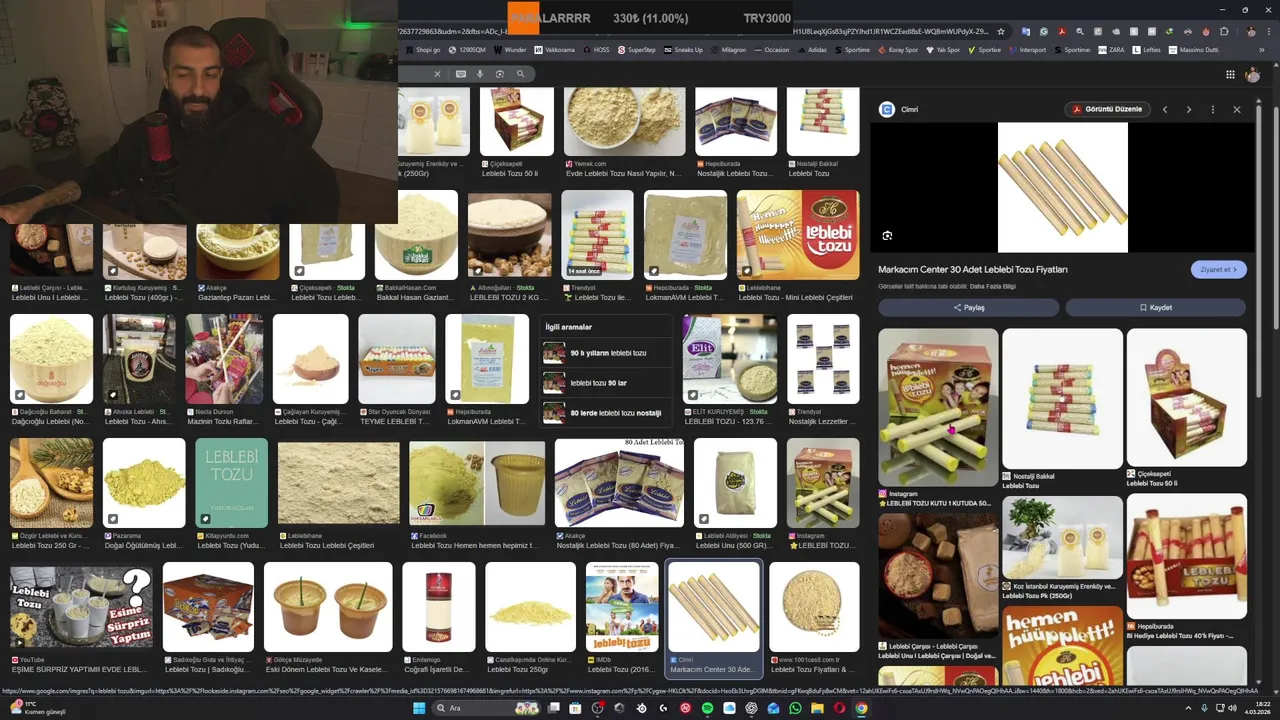Viewport: 1280px width, 720px height.
Task: Open Kitapyurdu Leblebi Tozu book cover result
Action: (x=232, y=483)
